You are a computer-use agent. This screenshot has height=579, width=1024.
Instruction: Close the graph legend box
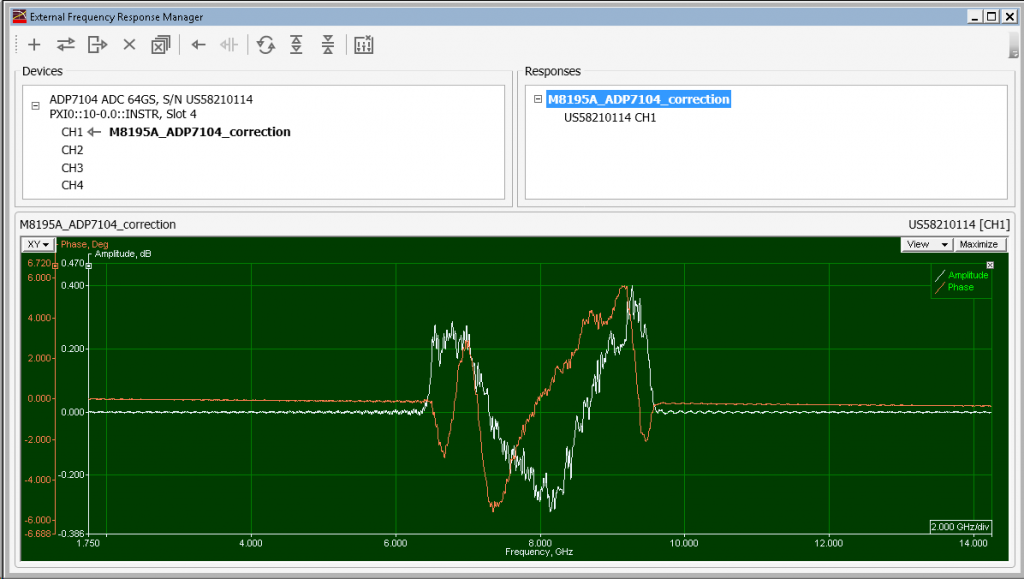coord(990,265)
